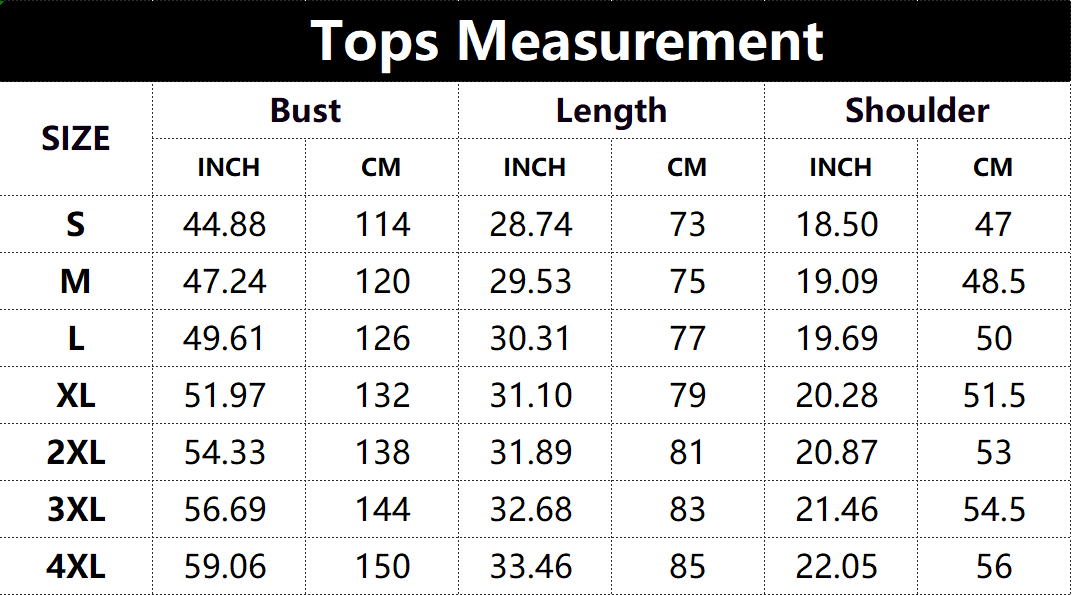Click the 20.87 shoulder inch cell

pos(837,452)
